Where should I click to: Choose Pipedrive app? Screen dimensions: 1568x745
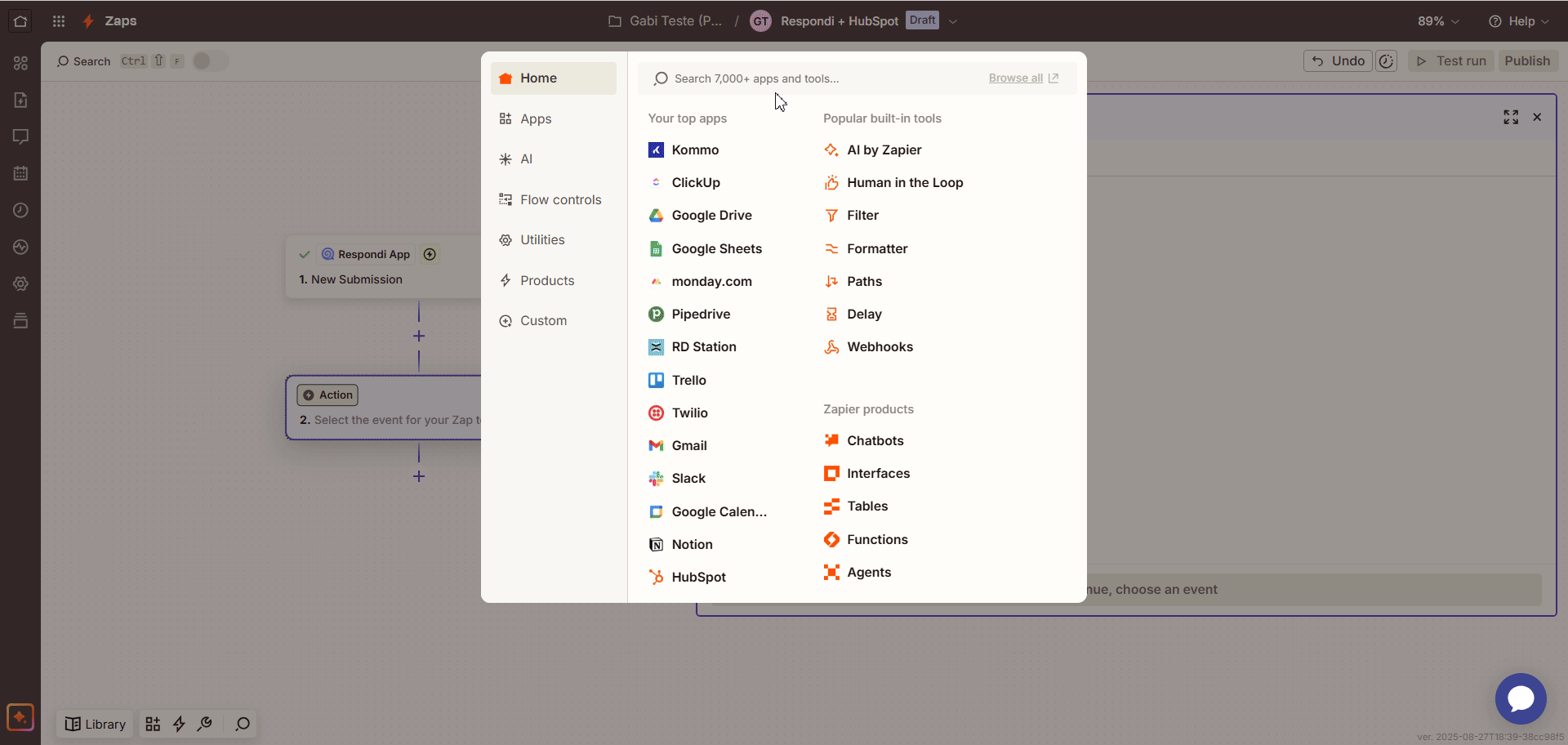689,315
